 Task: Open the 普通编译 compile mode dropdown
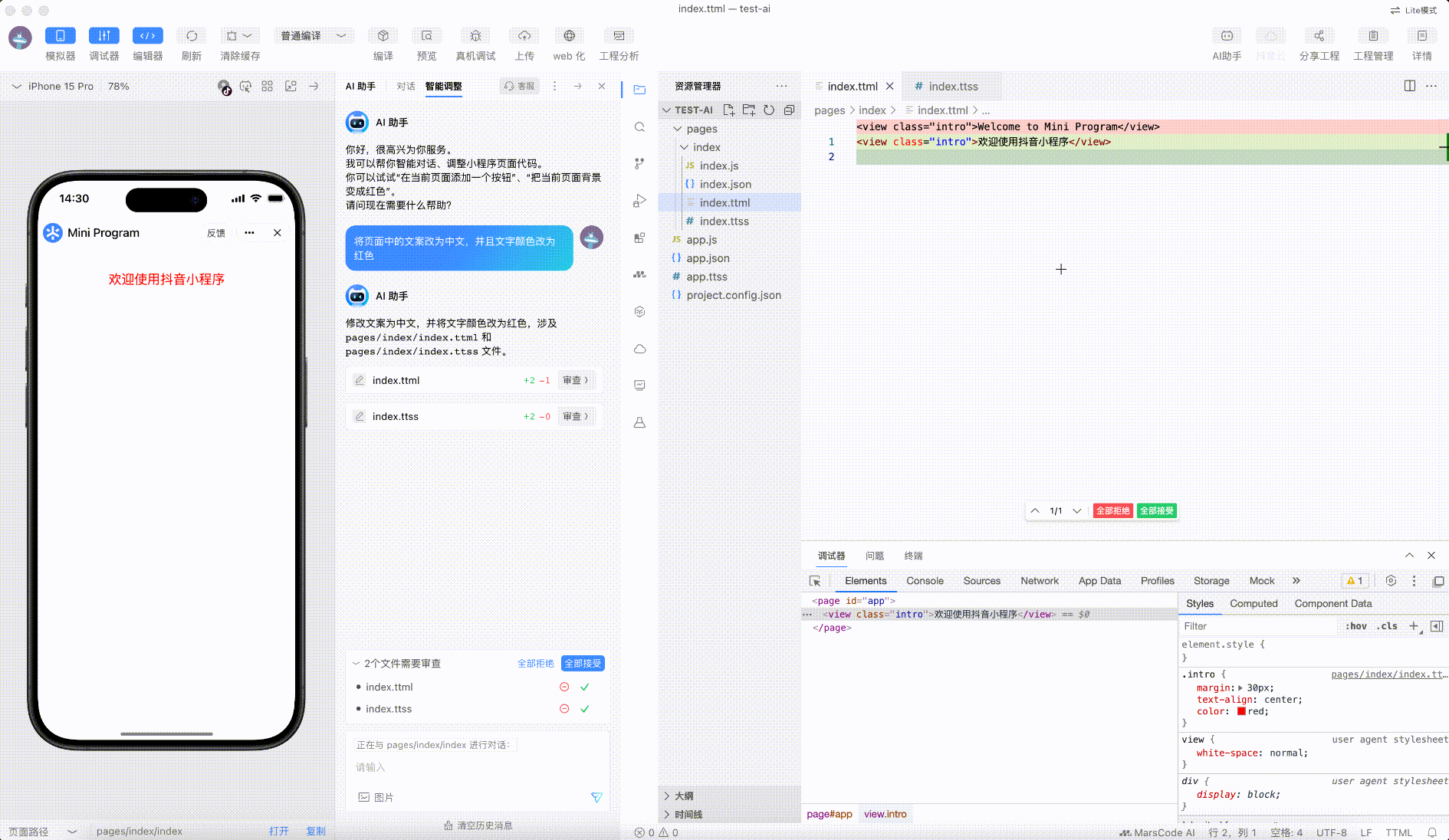click(x=313, y=36)
